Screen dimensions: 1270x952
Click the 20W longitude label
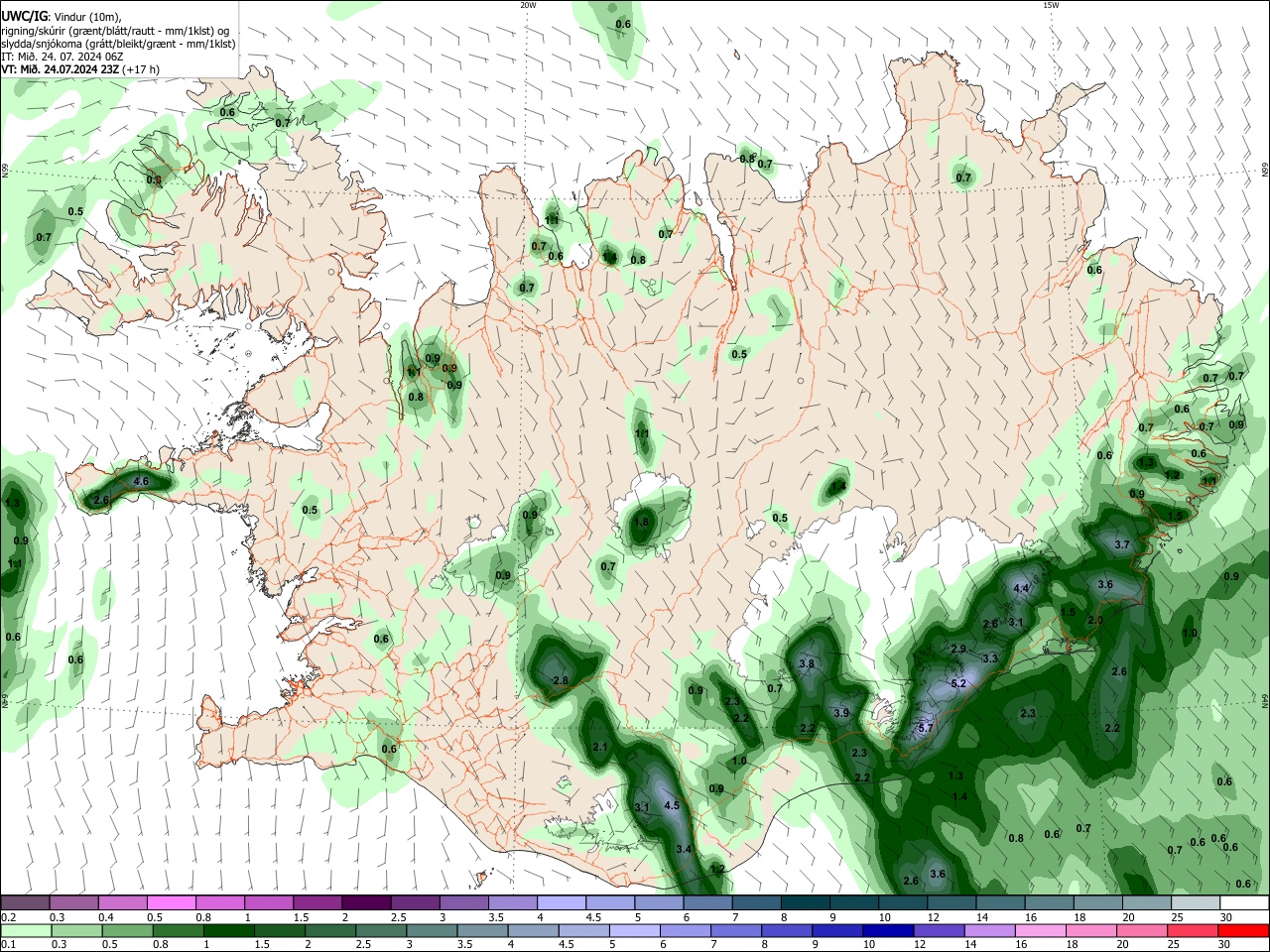(528, 5)
